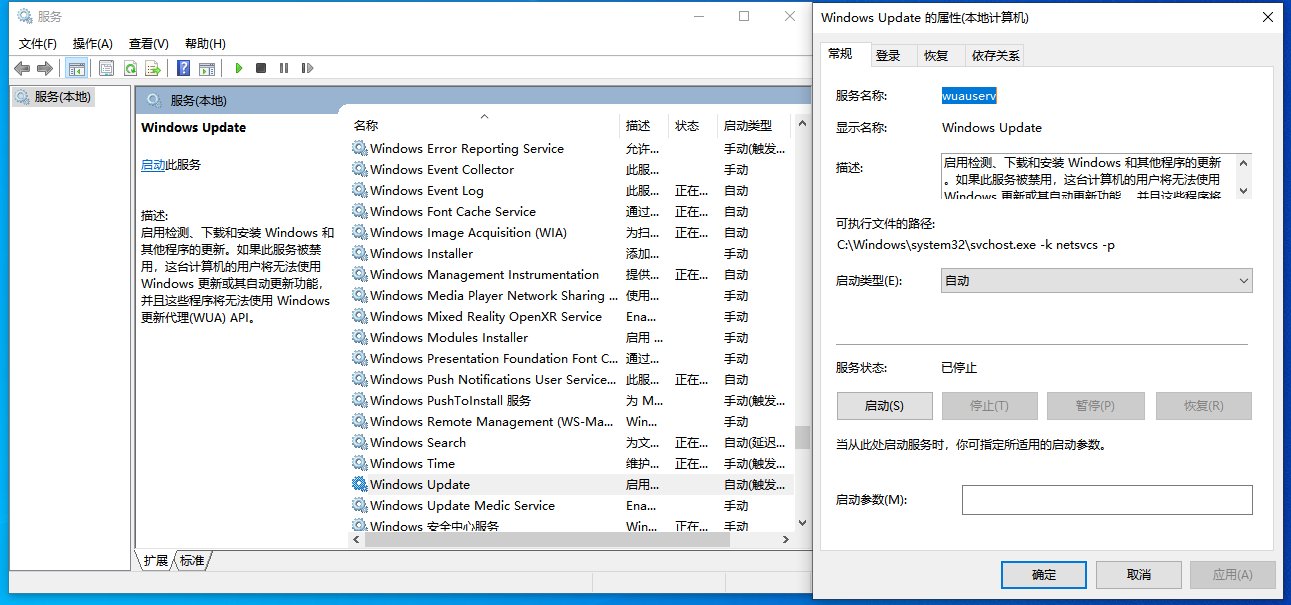This screenshot has width=1291, height=605.
Task: Switch to the 标准 tab at the bottom
Action: coord(191,561)
